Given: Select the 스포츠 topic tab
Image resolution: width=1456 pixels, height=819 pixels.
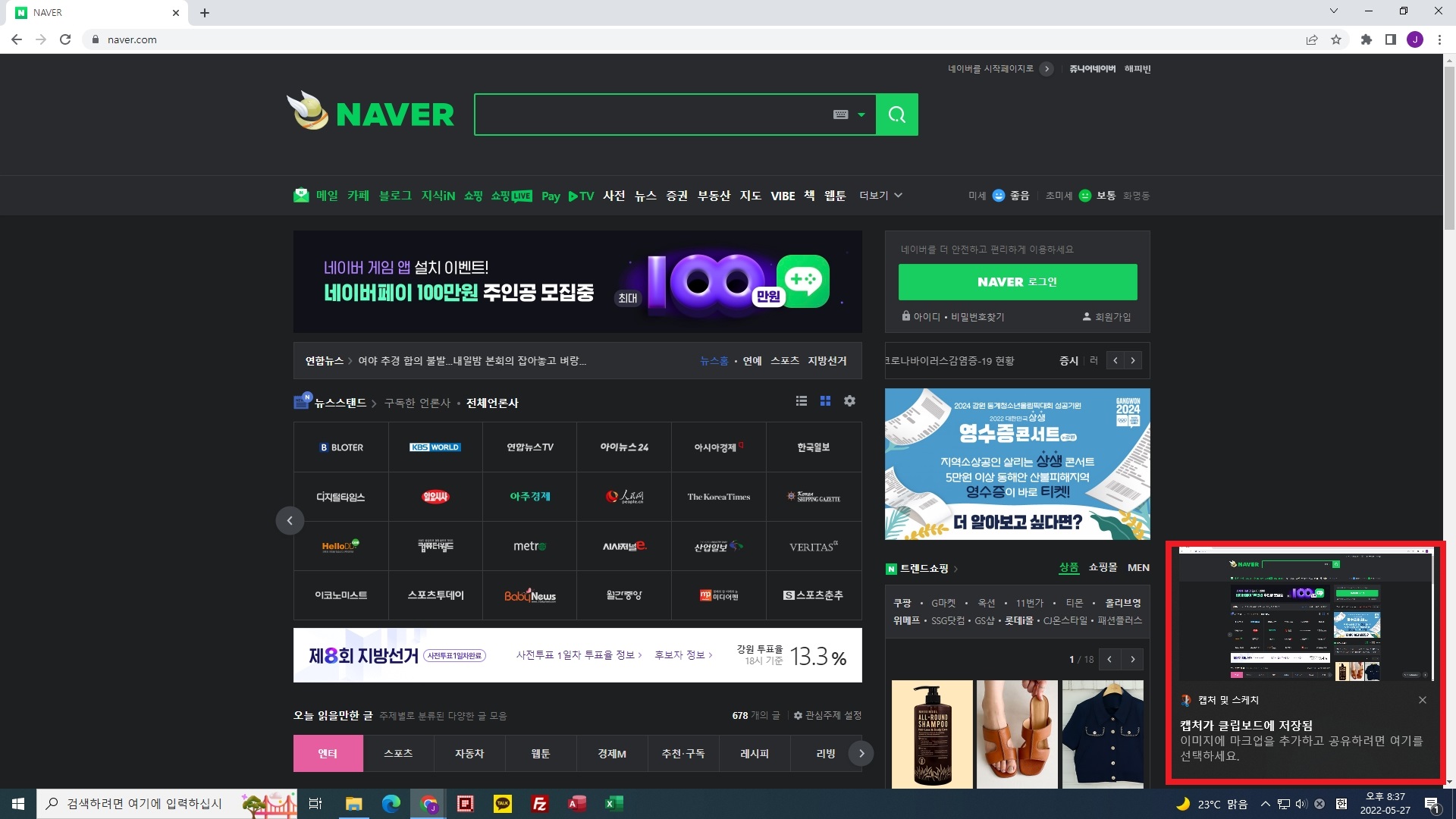Looking at the screenshot, I should coord(398,753).
